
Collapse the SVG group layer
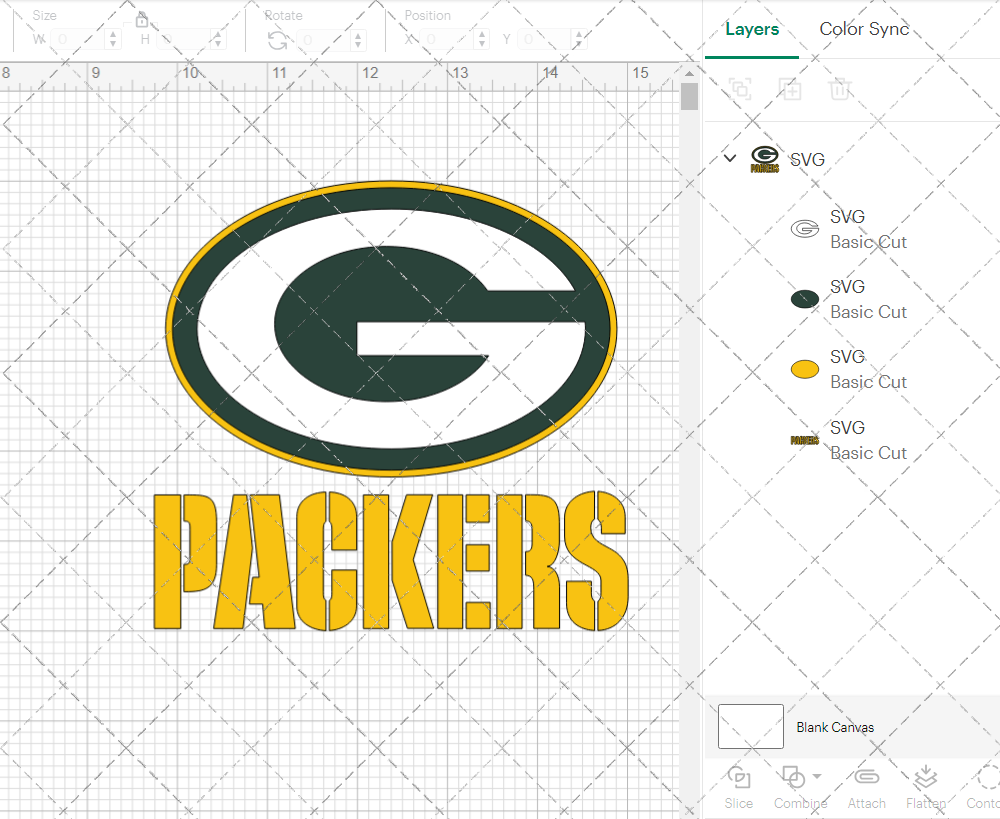730,158
